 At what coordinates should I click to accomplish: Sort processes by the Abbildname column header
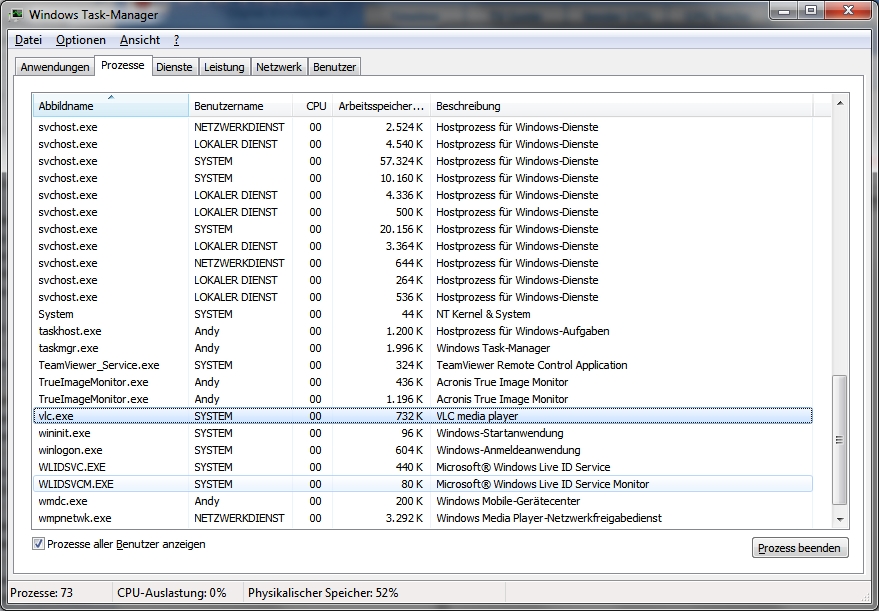(x=110, y=106)
